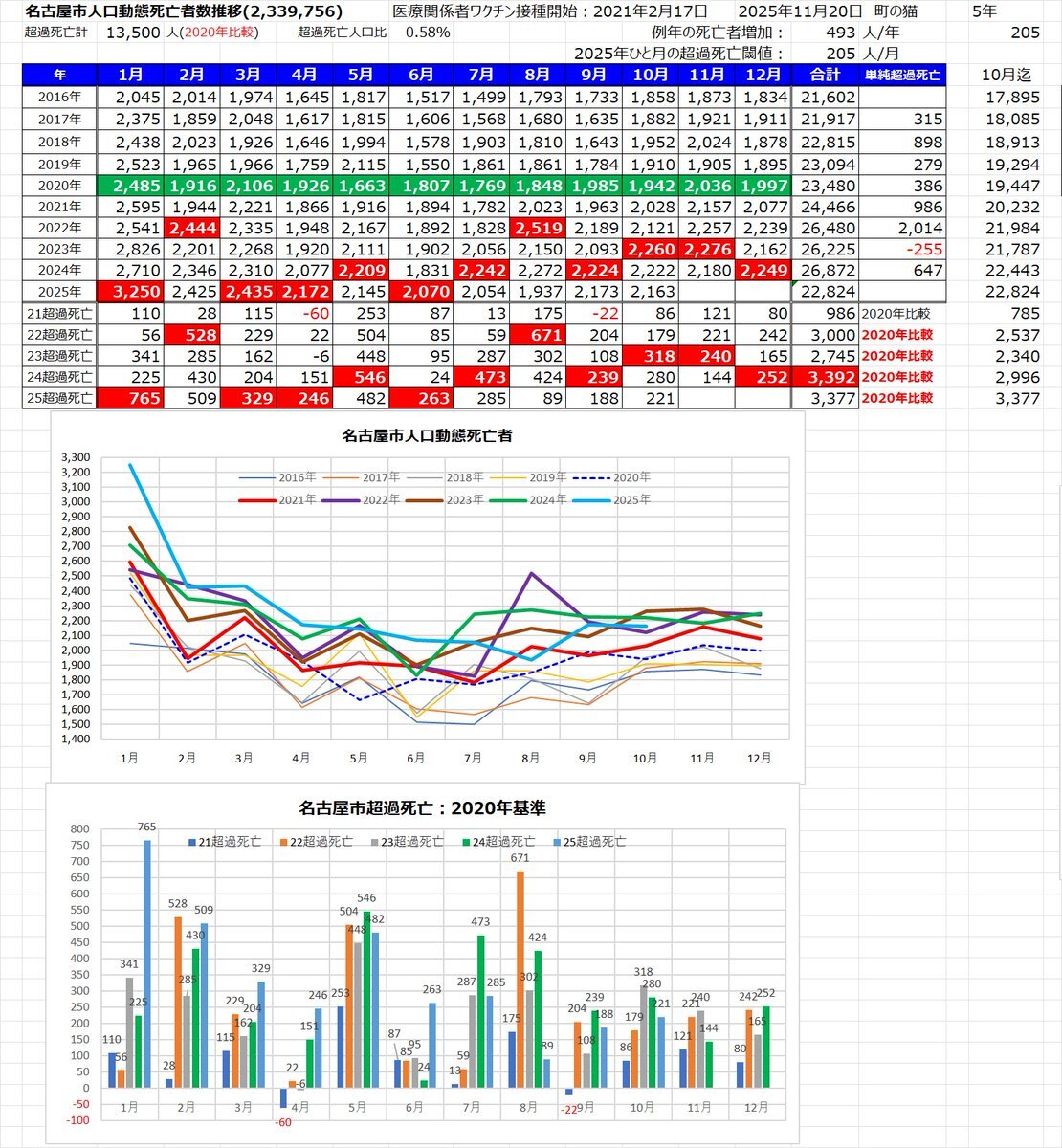Viewport: 1062px width, 1148px height.
Task: Select the '合計' header cell
Action: pos(825,75)
